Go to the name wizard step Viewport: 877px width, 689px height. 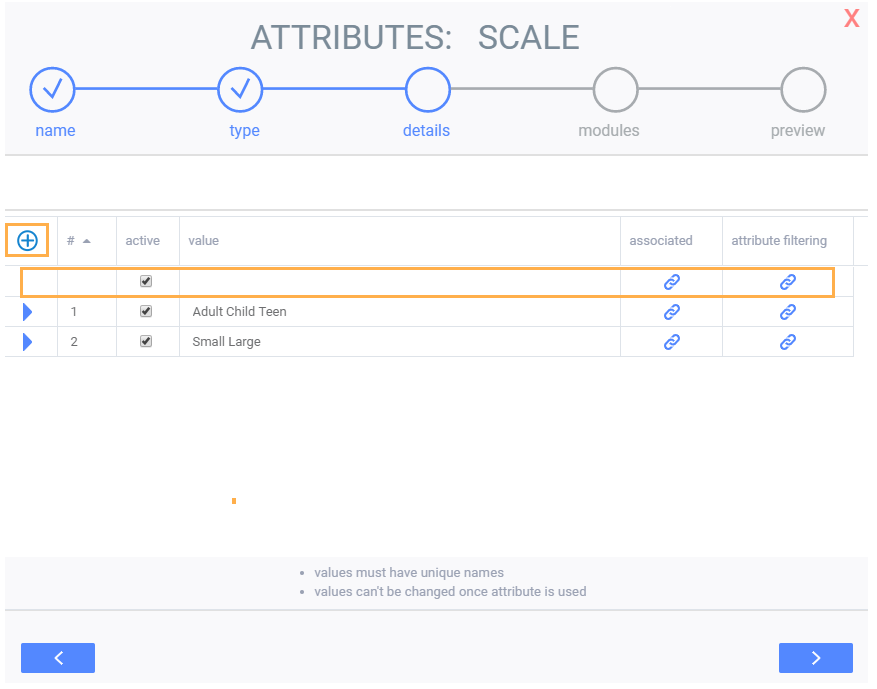53,90
